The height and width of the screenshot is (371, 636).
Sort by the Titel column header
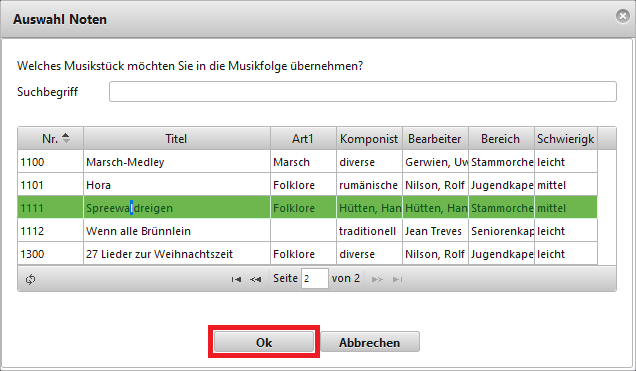coord(177,139)
